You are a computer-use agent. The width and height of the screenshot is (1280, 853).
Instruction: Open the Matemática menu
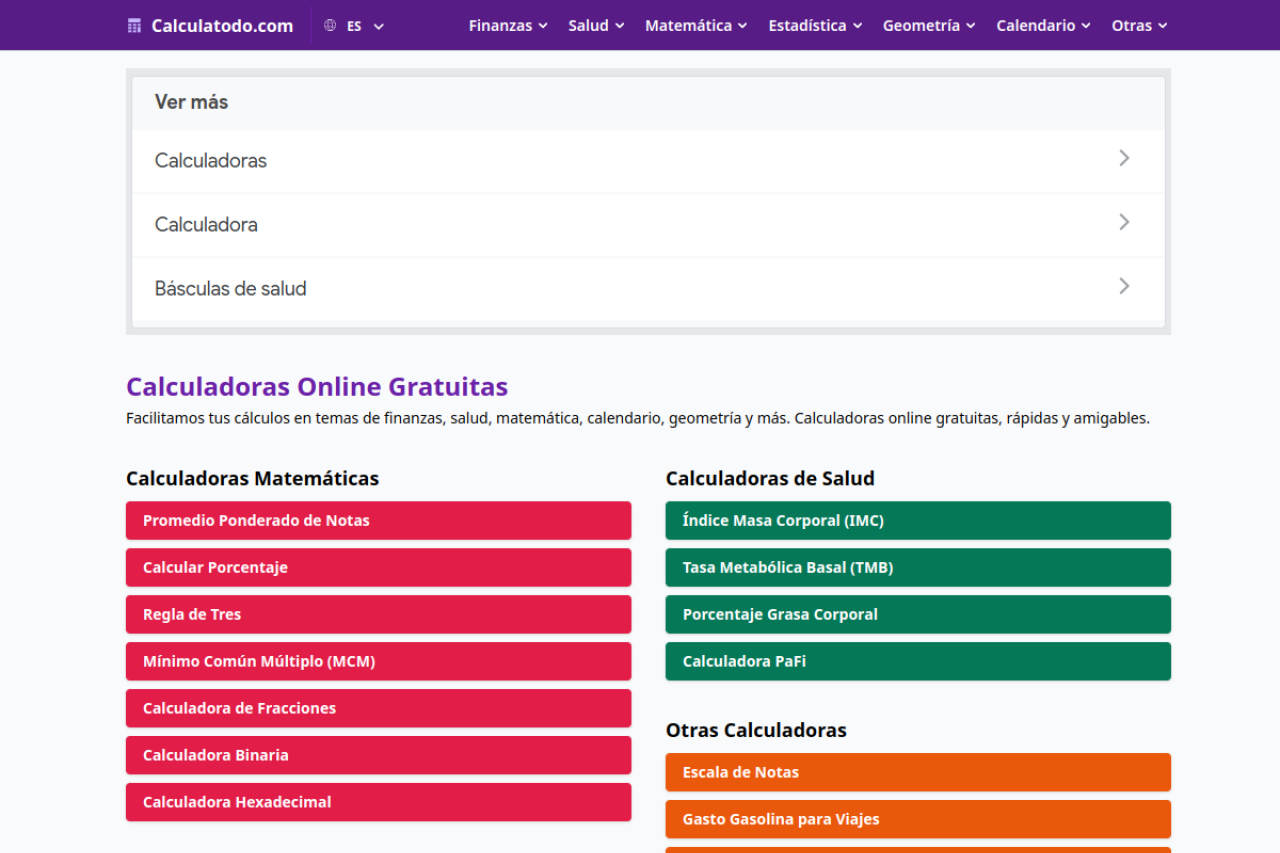696,26
